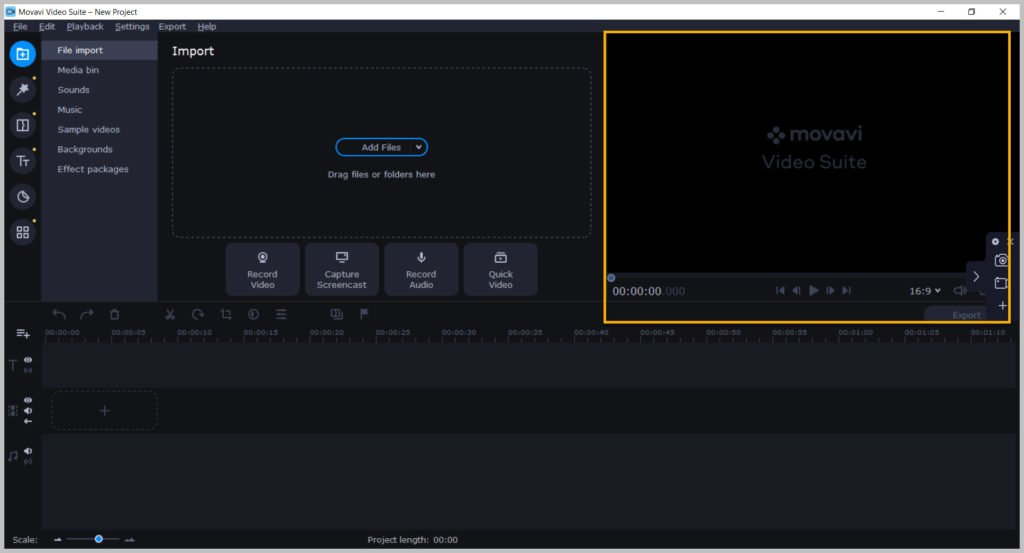Click the Split scissors icon
Viewport: 1024px width, 553px height.
170,315
